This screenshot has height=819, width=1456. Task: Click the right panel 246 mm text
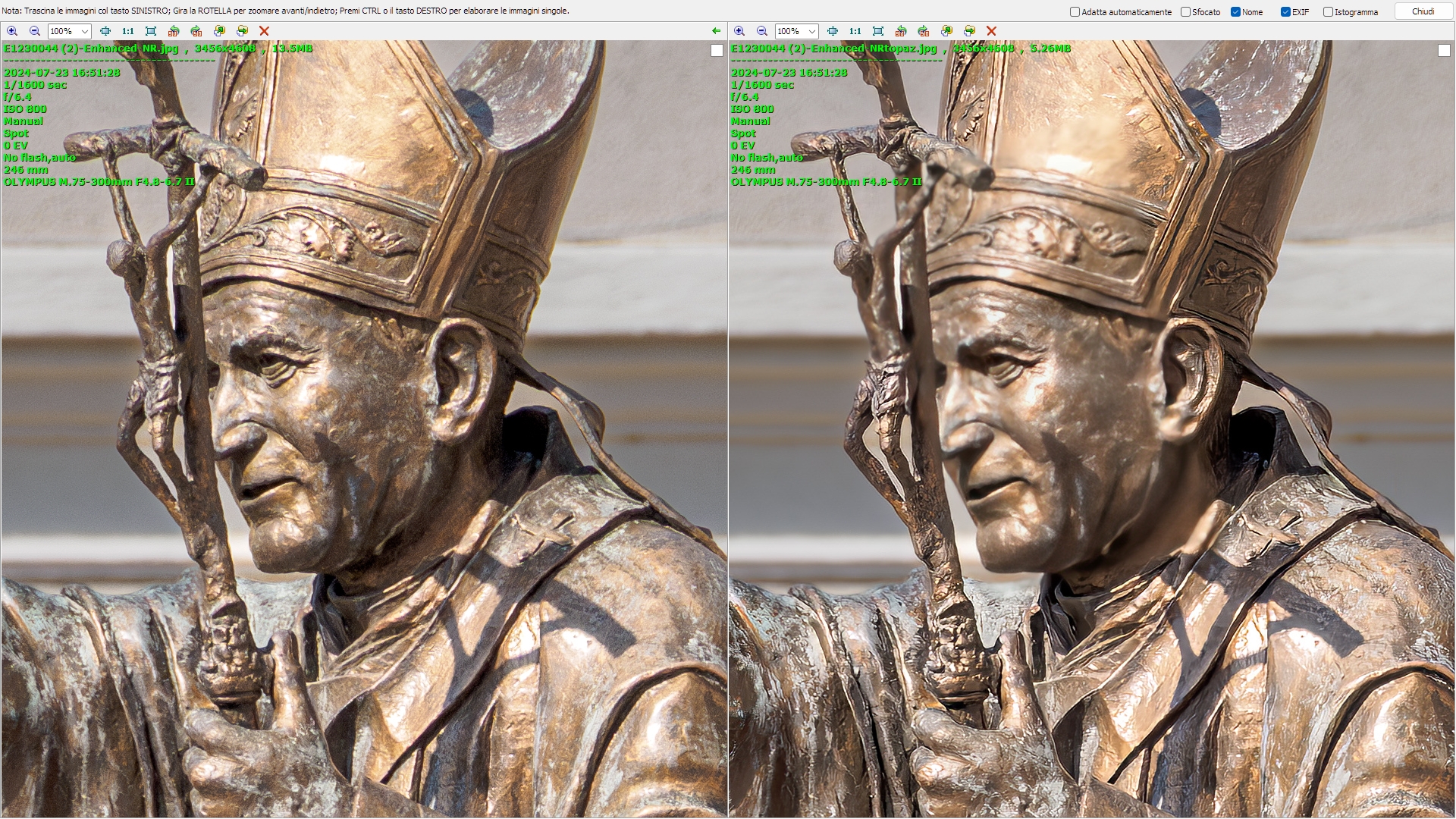click(753, 170)
